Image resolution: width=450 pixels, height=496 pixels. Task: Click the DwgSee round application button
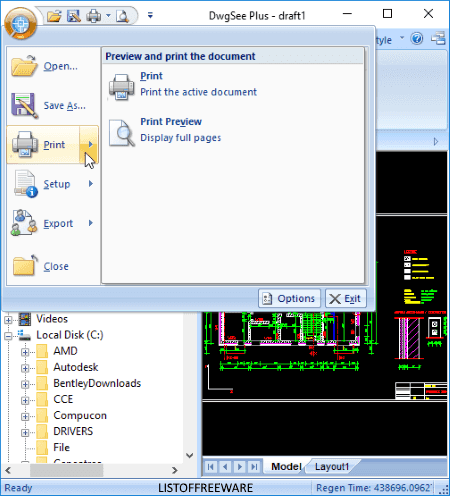click(x=20, y=24)
